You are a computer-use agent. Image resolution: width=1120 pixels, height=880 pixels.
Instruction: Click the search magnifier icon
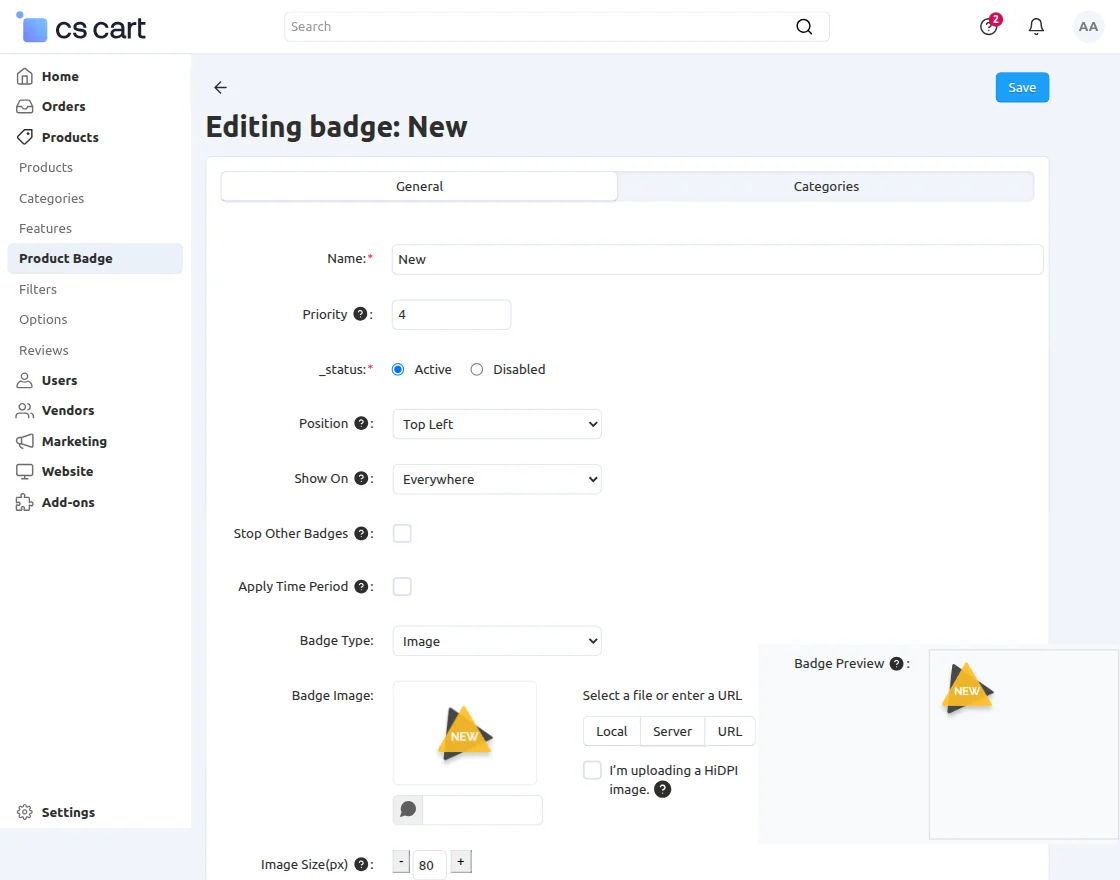point(804,27)
